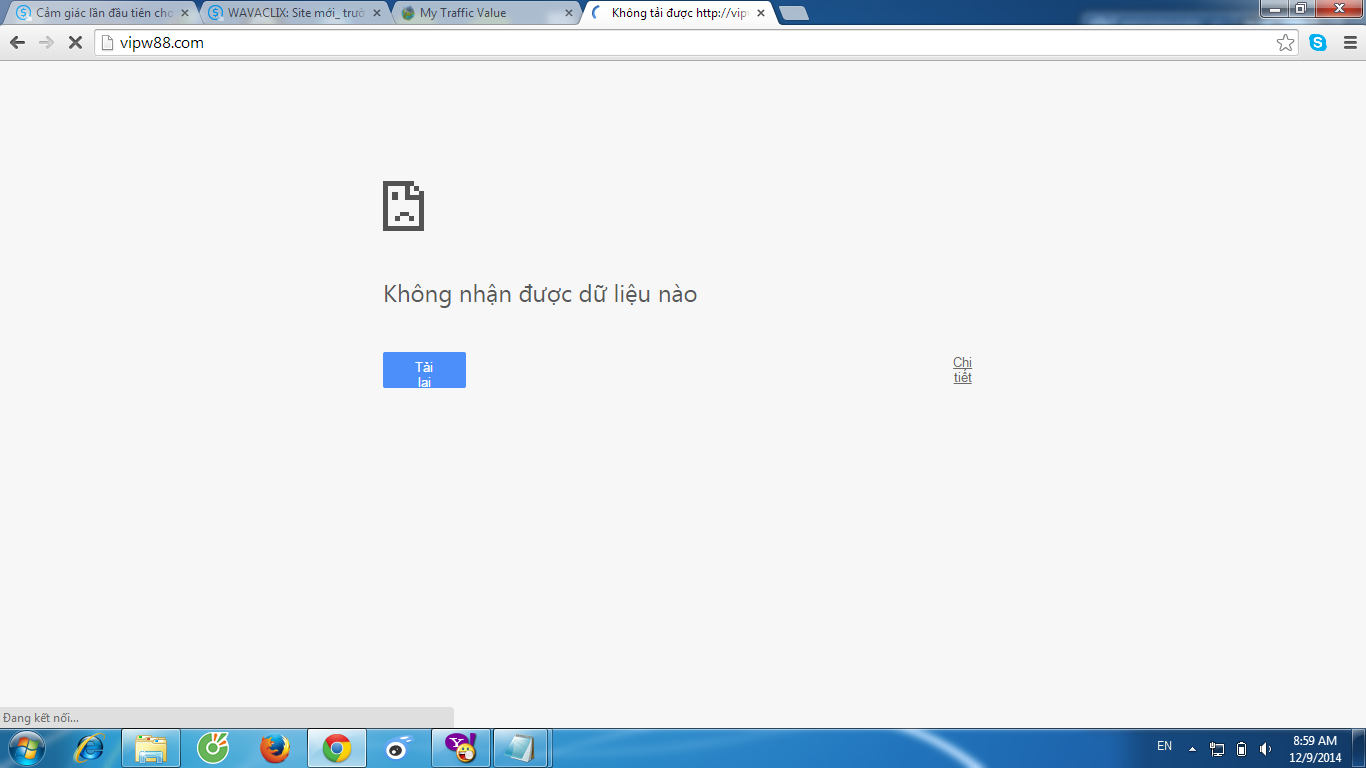Minimize the Chrome window
Viewport: 1366px width, 768px height.
click(x=1274, y=8)
